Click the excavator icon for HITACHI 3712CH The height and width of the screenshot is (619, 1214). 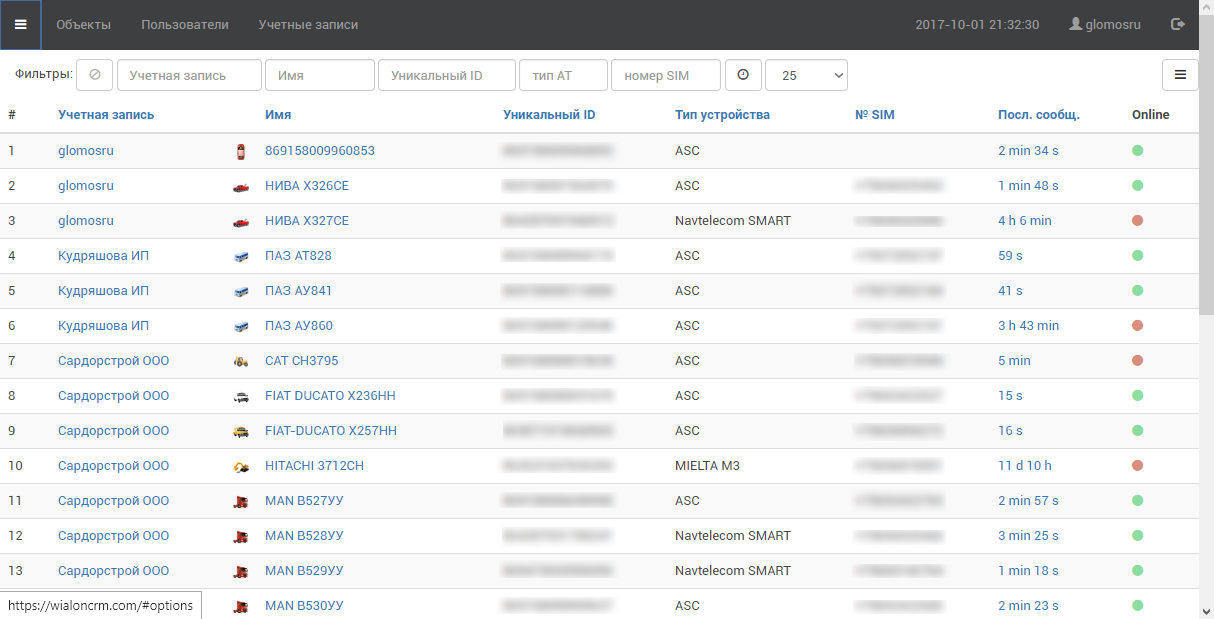(240, 466)
